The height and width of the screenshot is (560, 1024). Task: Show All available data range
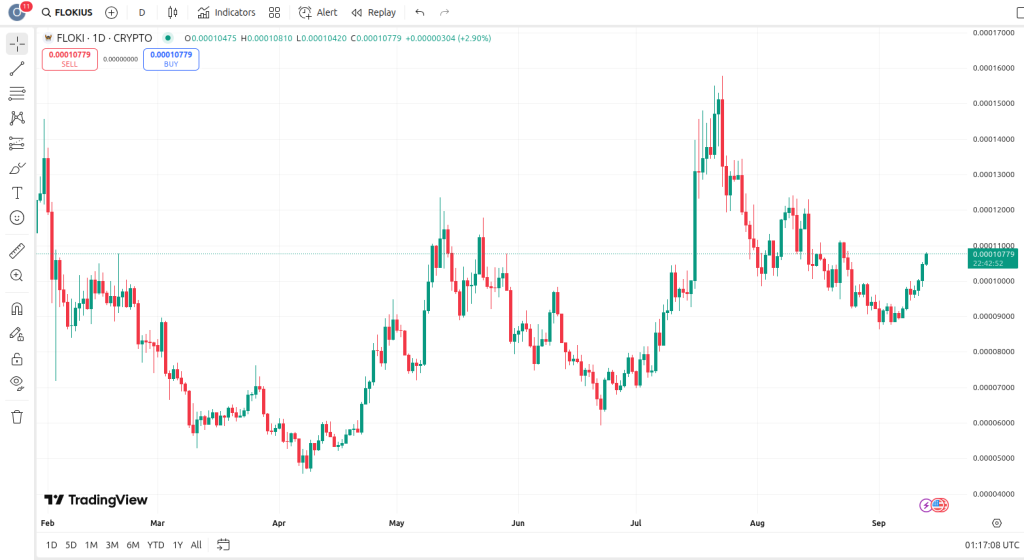point(196,545)
